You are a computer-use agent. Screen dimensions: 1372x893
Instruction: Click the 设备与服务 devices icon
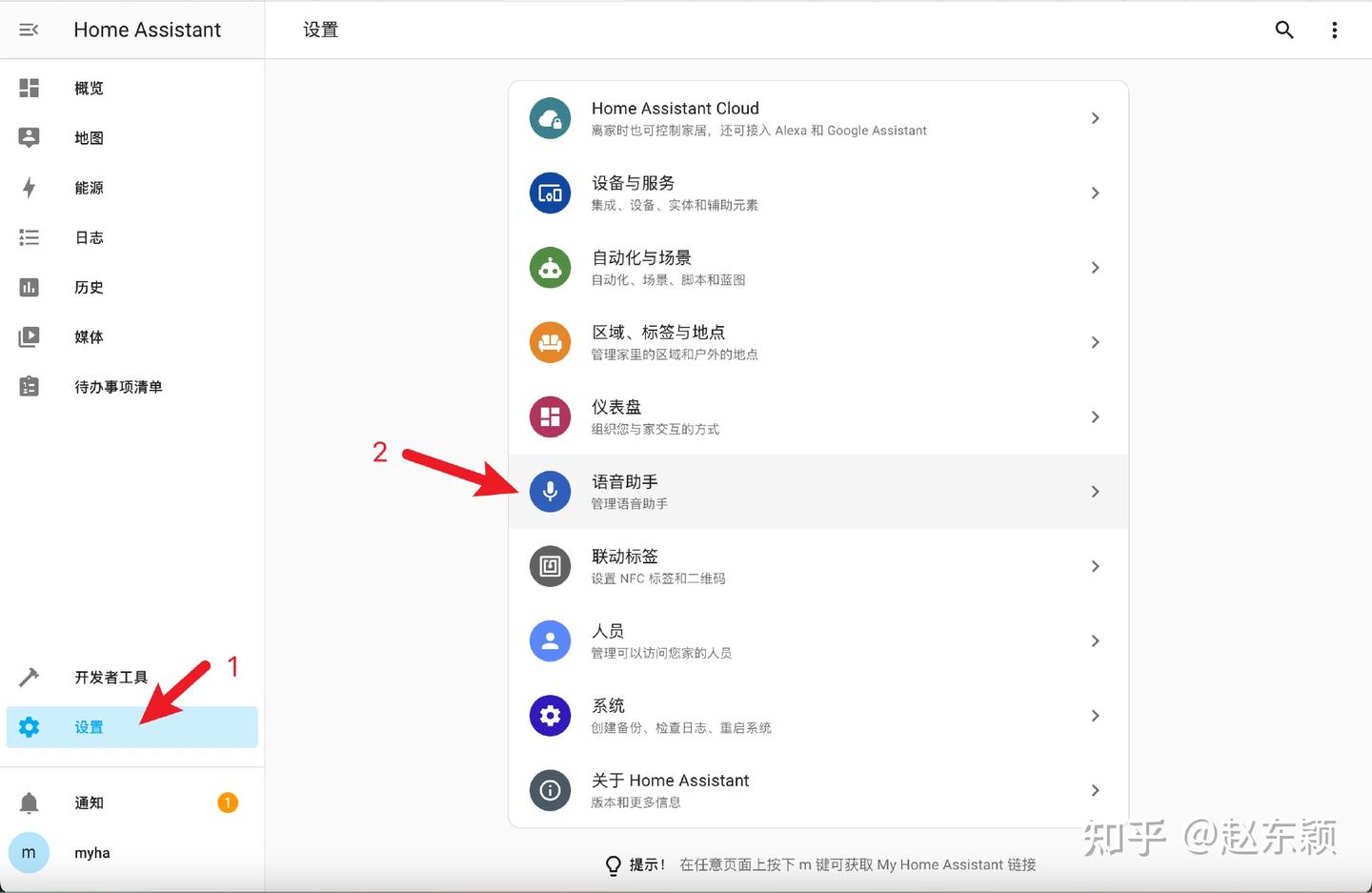click(550, 193)
